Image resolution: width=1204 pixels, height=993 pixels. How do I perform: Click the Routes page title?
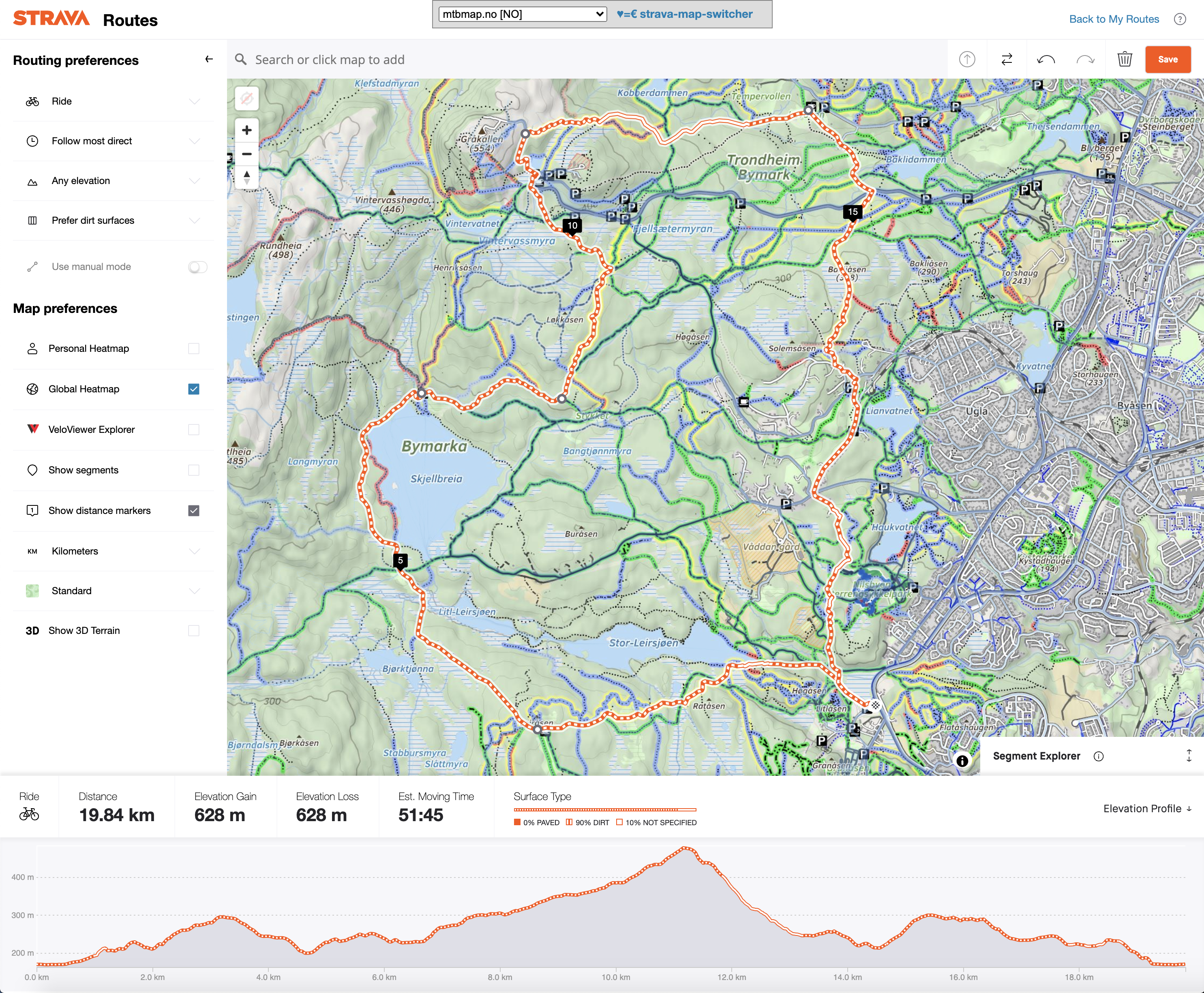tap(131, 20)
